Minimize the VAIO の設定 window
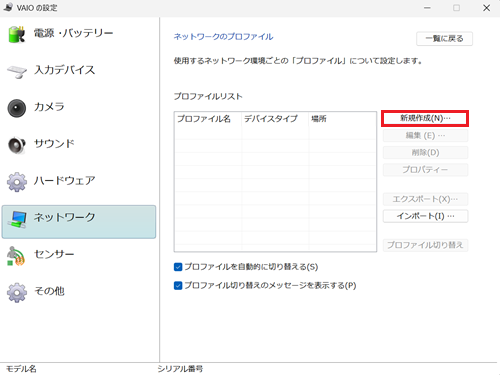500x375 pixels. point(427,8)
